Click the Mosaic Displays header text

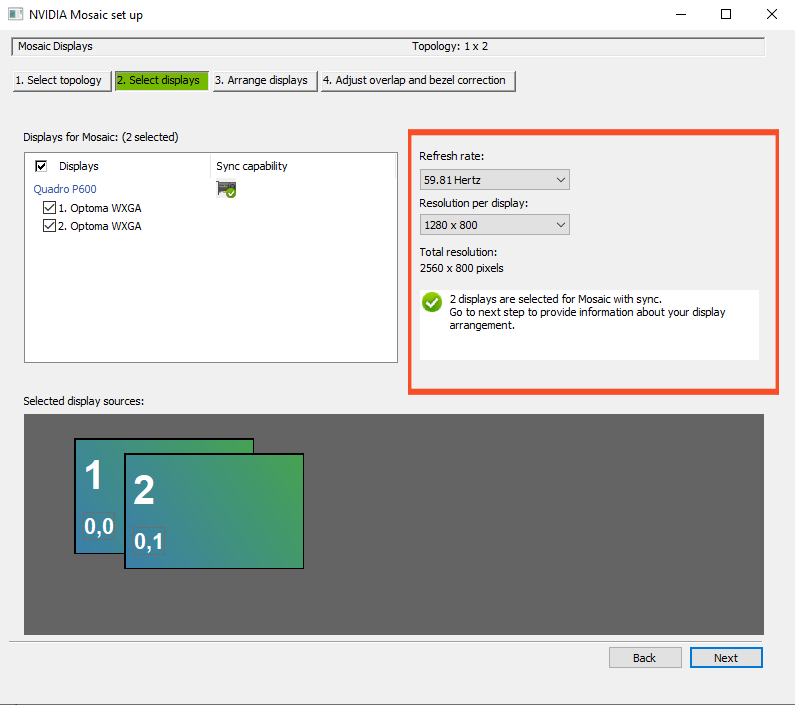[55, 46]
